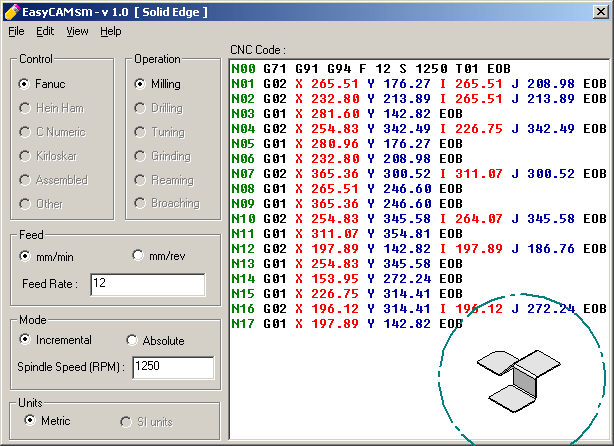The height and width of the screenshot is (446, 614).
Task: Select the Kirloskar control option
Action: point(48,156)
